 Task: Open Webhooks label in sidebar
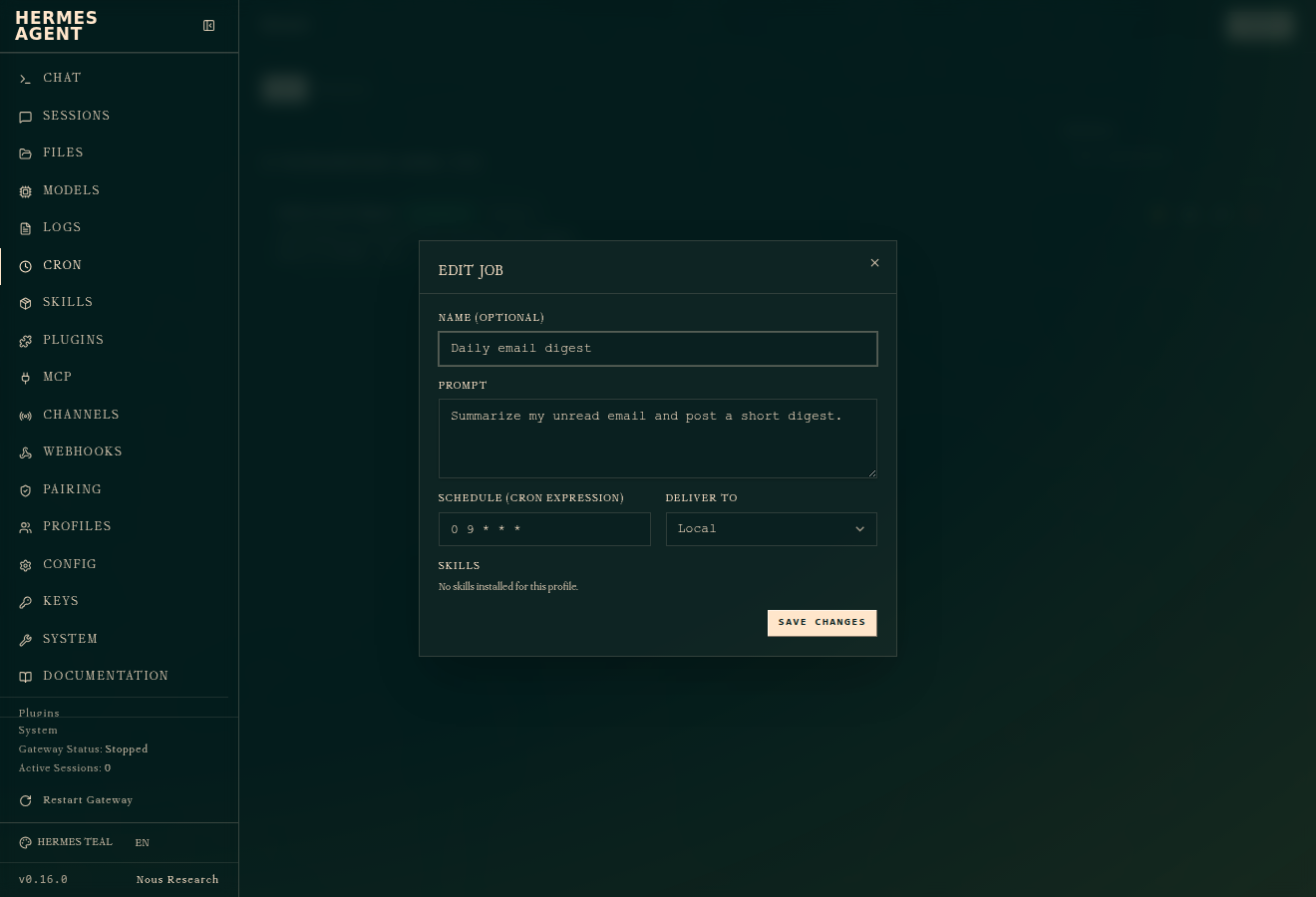(83, 451)
